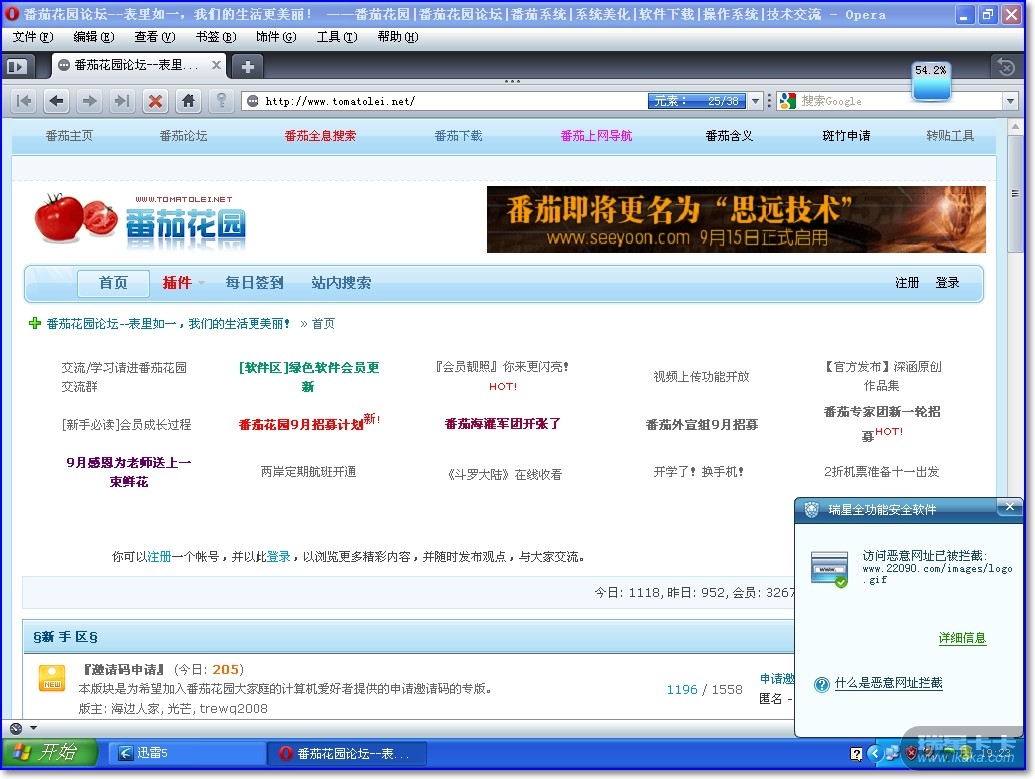Click the 54.2% download progress indicator

pyautogui.click(x=931, y=81)
